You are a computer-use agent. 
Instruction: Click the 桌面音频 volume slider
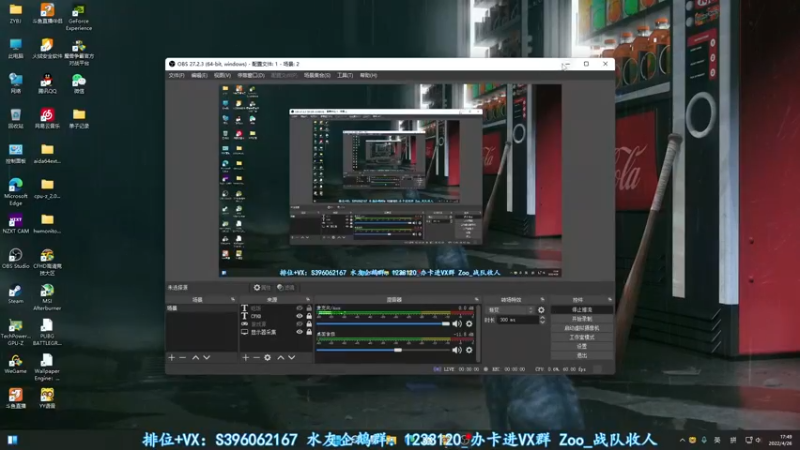point(383,350)
